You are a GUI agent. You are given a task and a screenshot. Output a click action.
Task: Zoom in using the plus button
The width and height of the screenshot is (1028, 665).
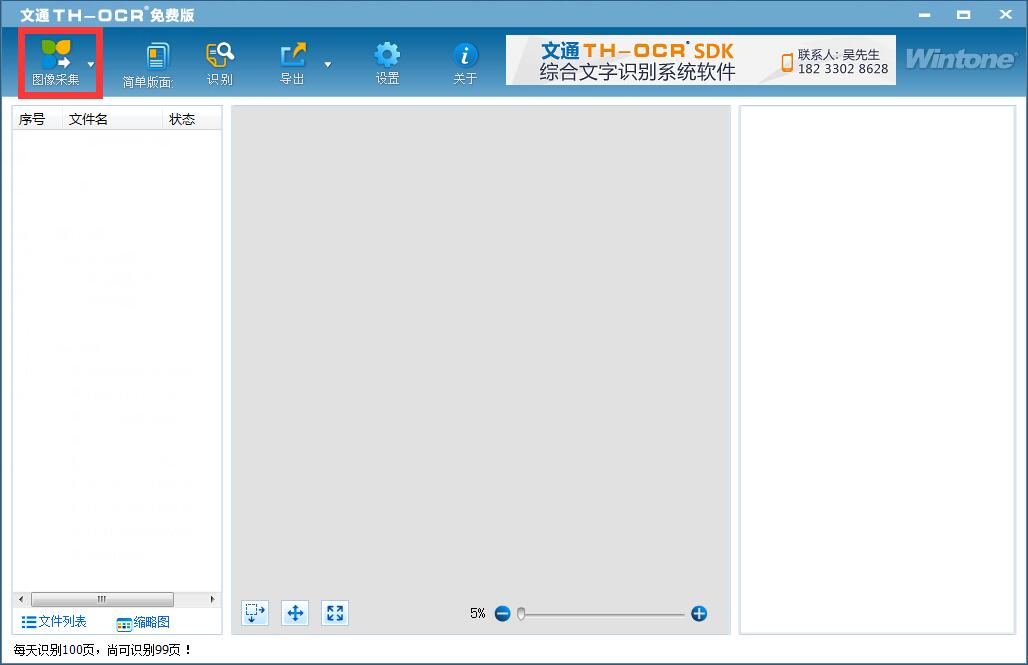(x=700, y=613)
